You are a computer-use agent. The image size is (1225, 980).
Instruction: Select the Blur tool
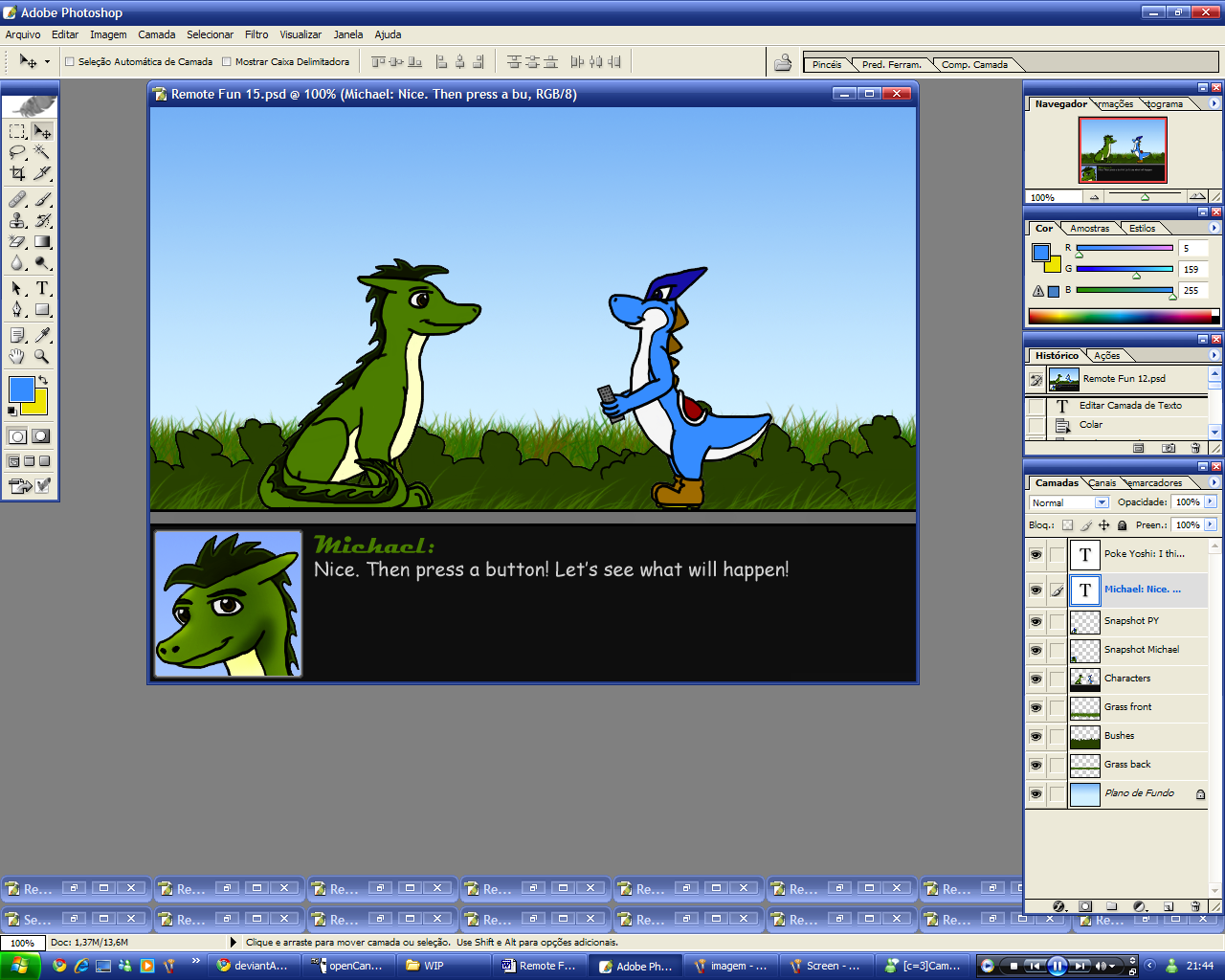[x=18, y=263]
